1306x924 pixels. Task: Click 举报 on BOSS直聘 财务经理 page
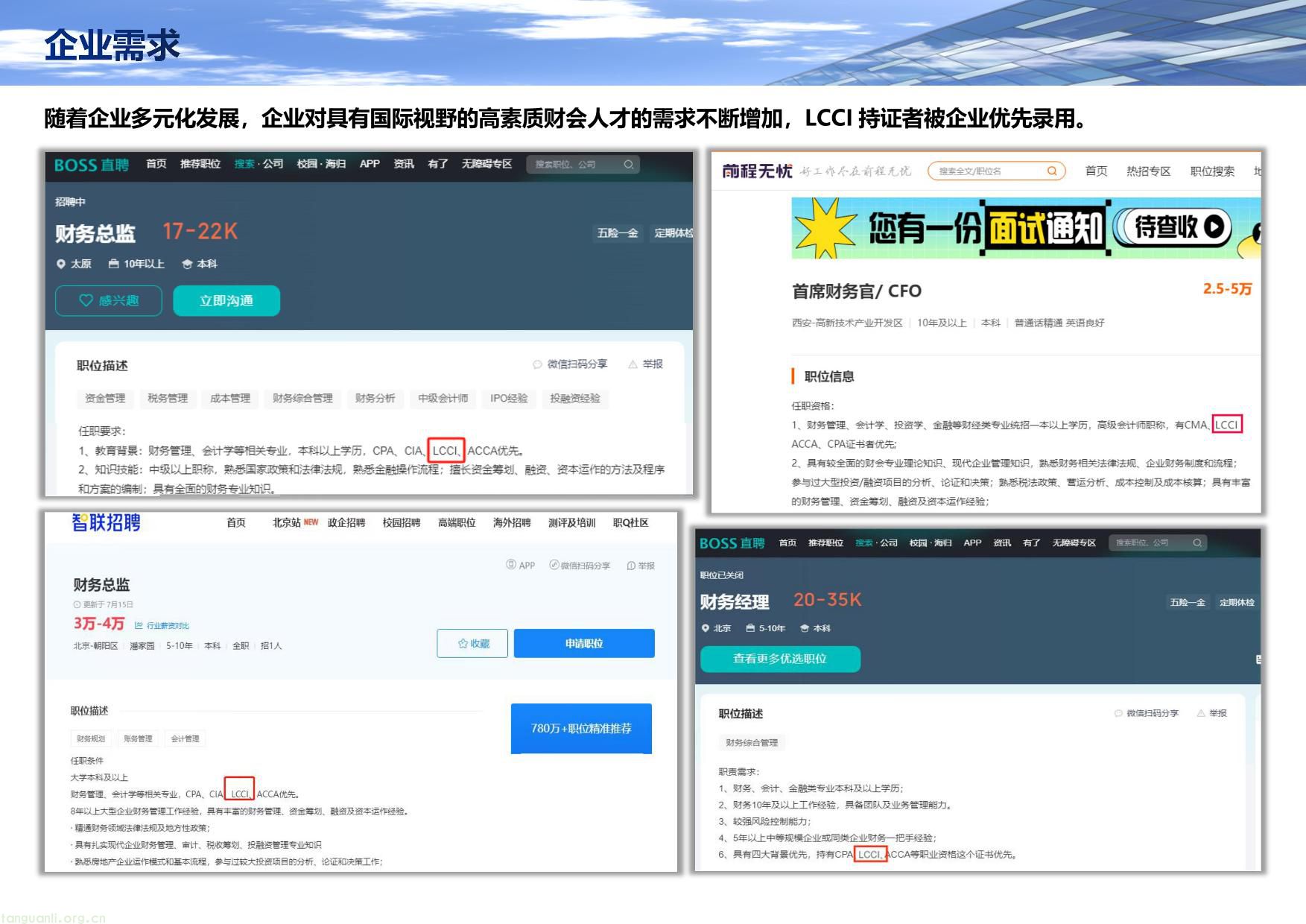[1211, 713]
